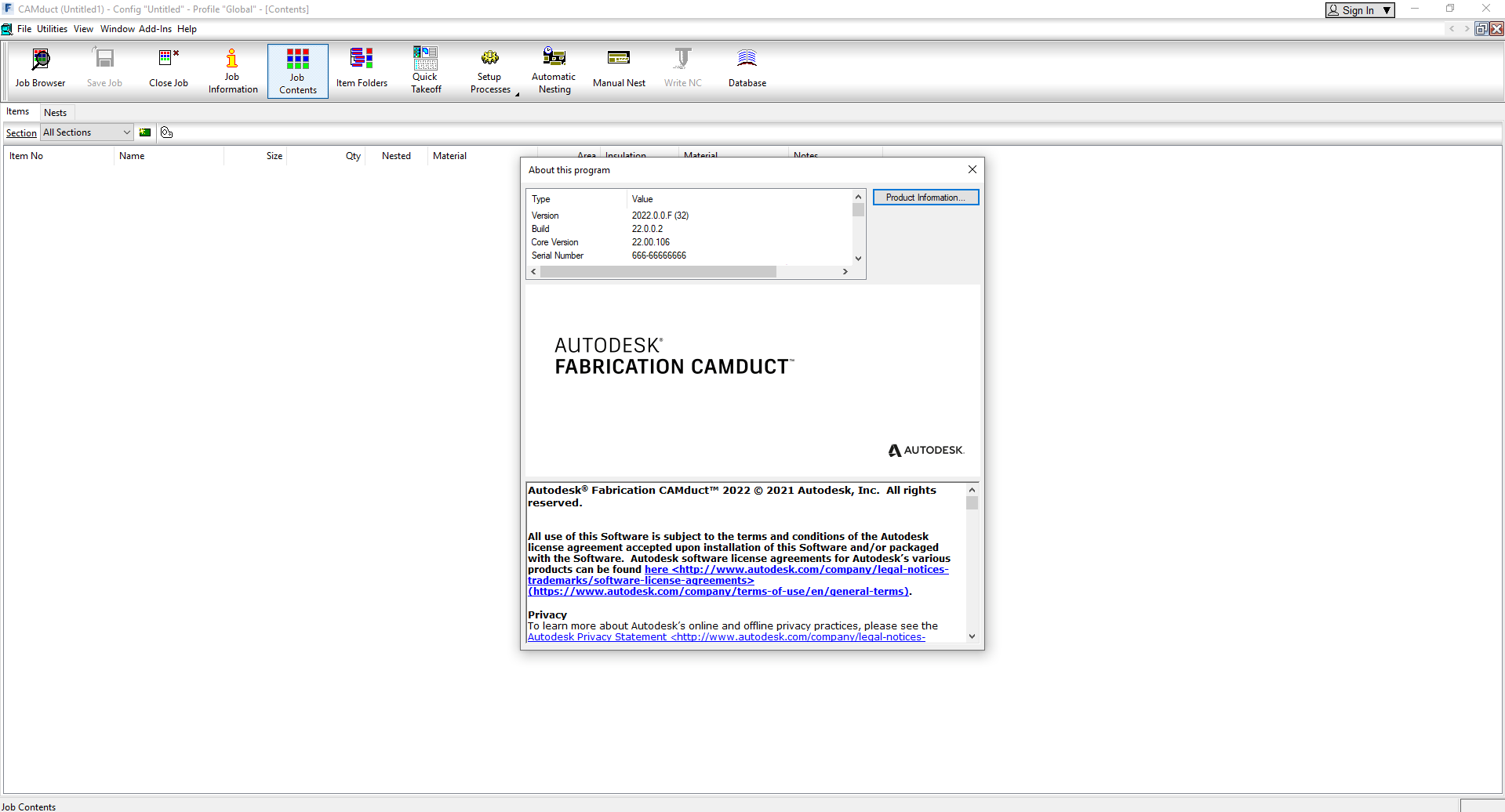Click the horizontal scrollbar right arrow in version list
This screenshot has width=1505, height=812.
tap(845, 272)
